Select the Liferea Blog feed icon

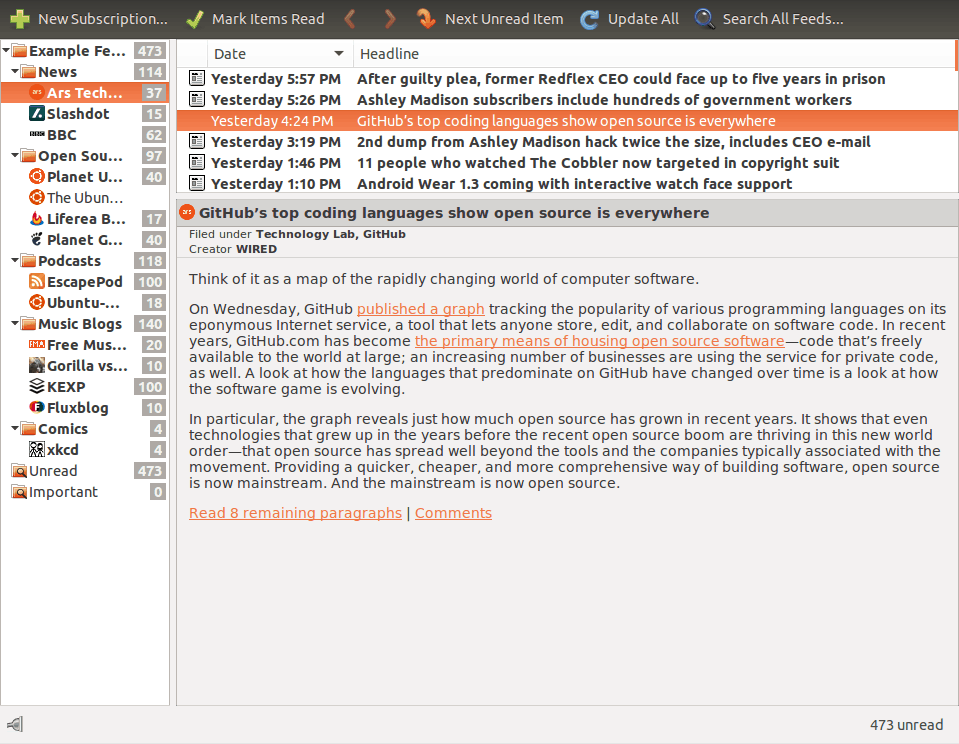pyautogui.click(x=37, y=218)
